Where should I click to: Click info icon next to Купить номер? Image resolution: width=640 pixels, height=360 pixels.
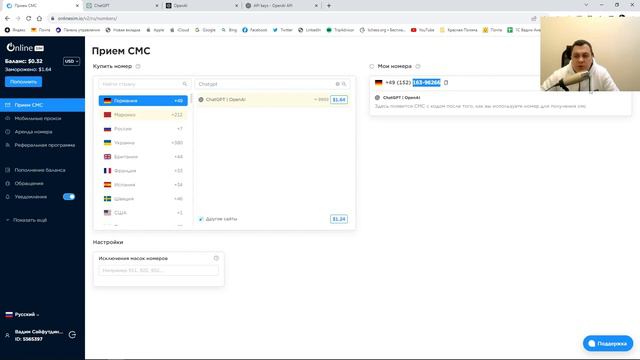138,66
